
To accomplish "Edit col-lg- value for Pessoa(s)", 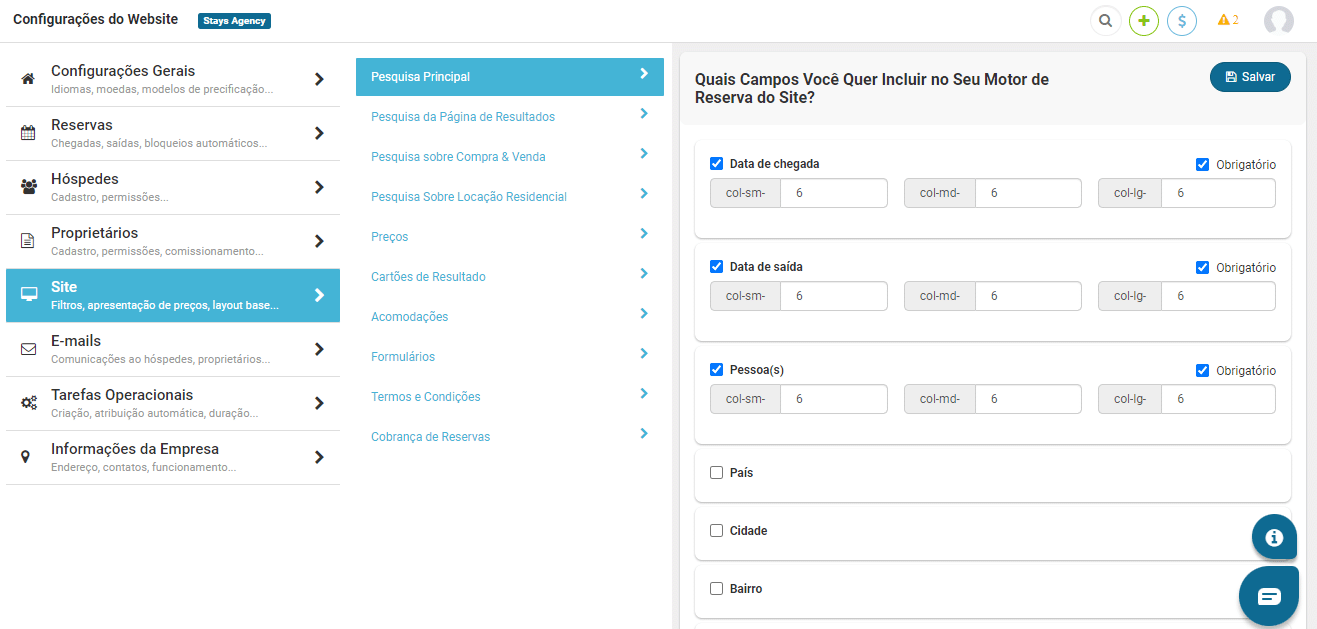I will click(x=1218, y=399).
